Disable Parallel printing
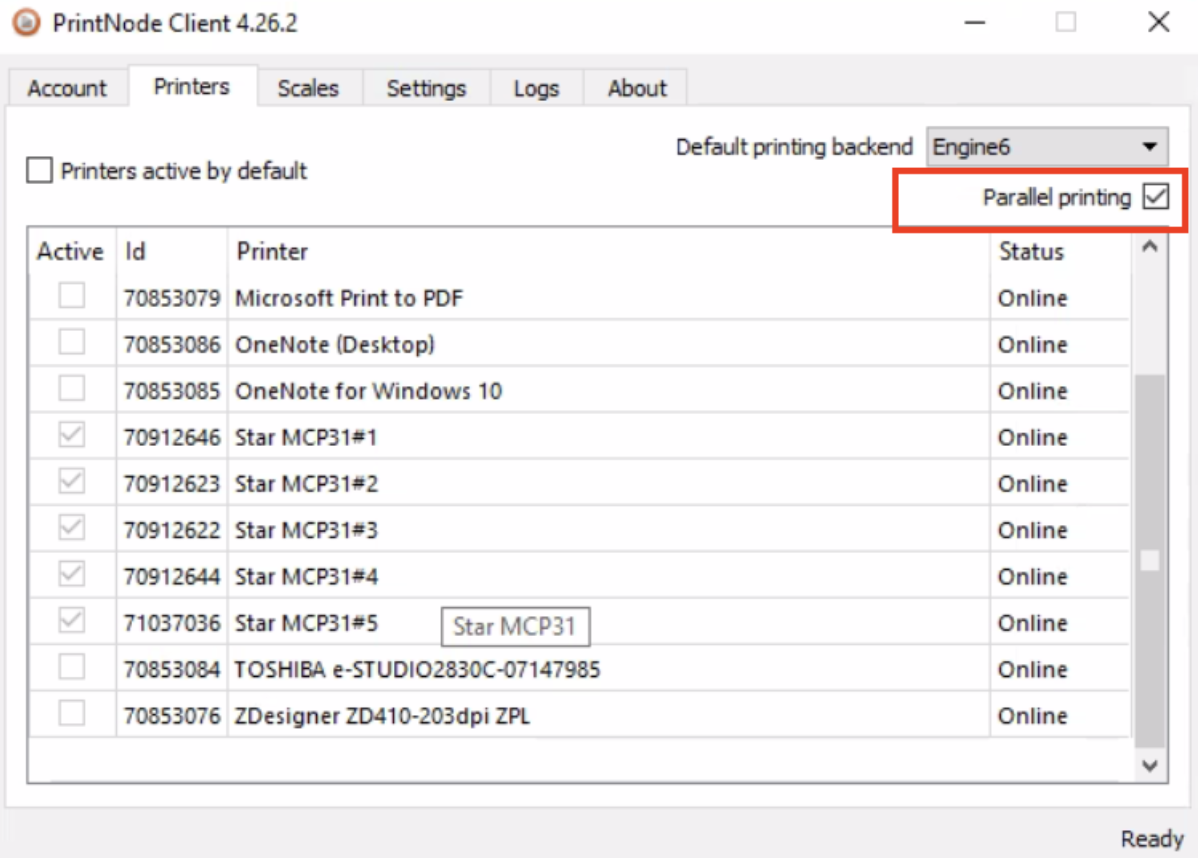 (1157, 198)
